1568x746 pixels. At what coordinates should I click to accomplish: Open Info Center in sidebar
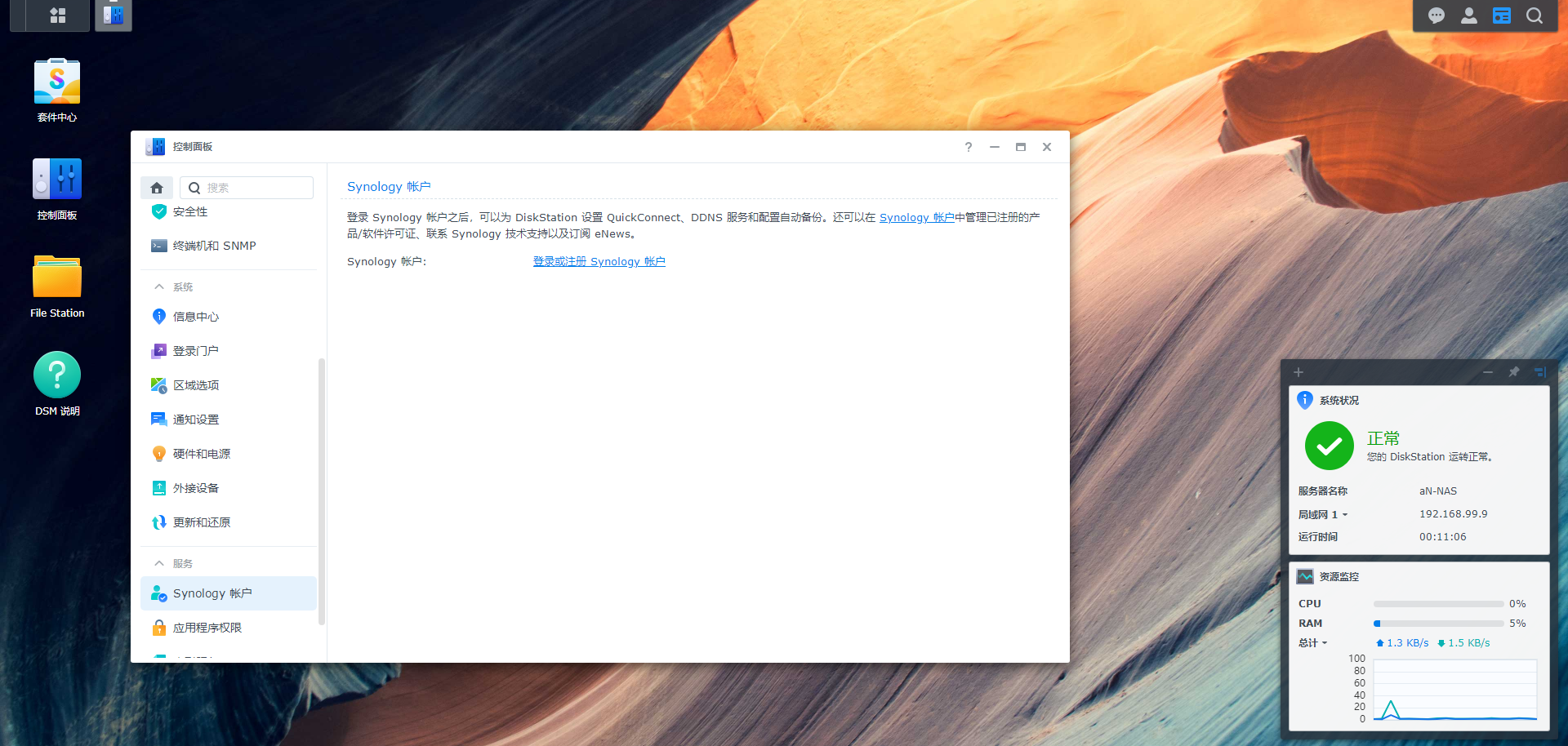point(229,317)
